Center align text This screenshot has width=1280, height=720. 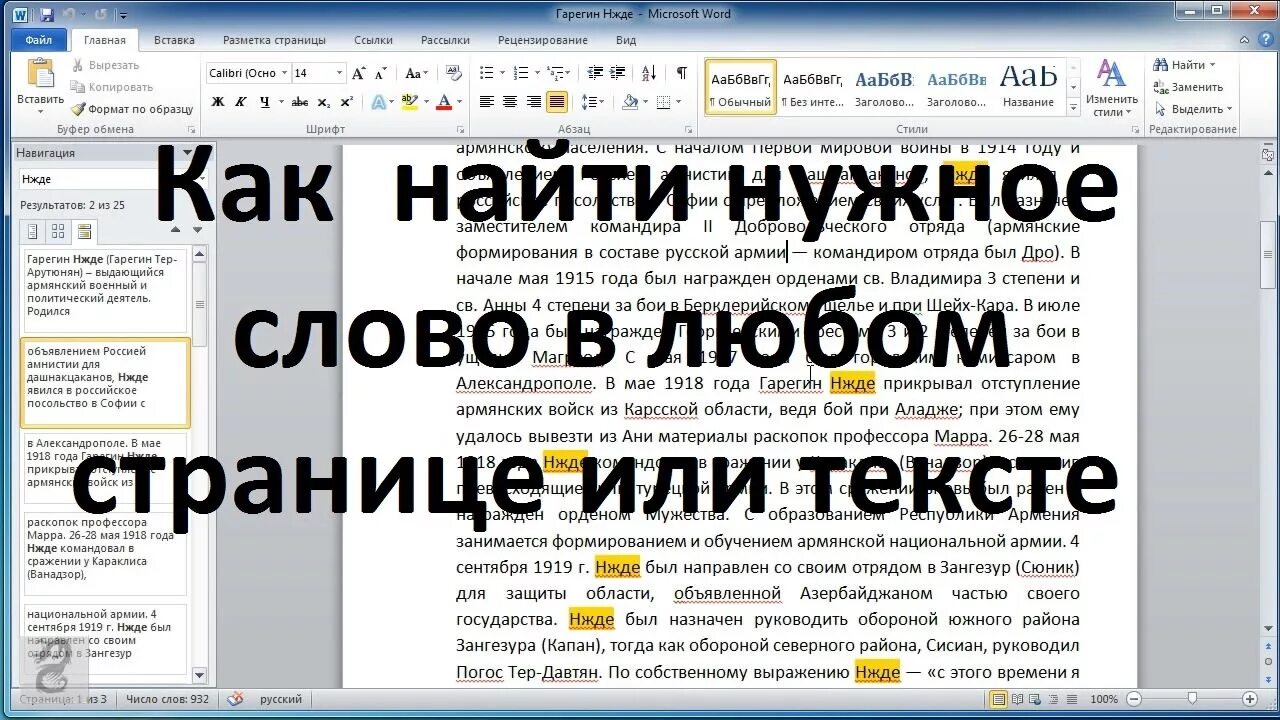(x=510, y=102)
